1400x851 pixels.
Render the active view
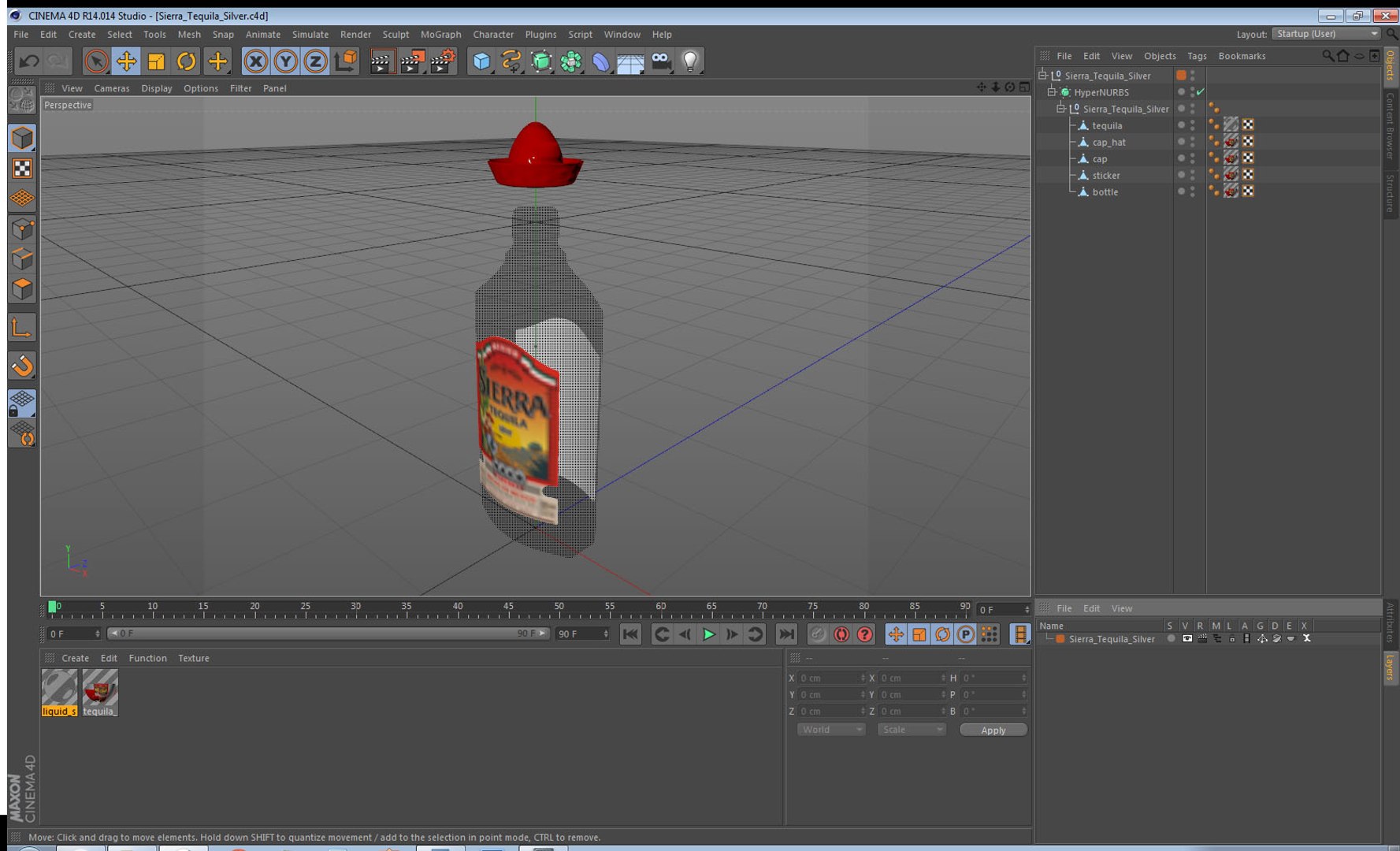coord(381,61)
